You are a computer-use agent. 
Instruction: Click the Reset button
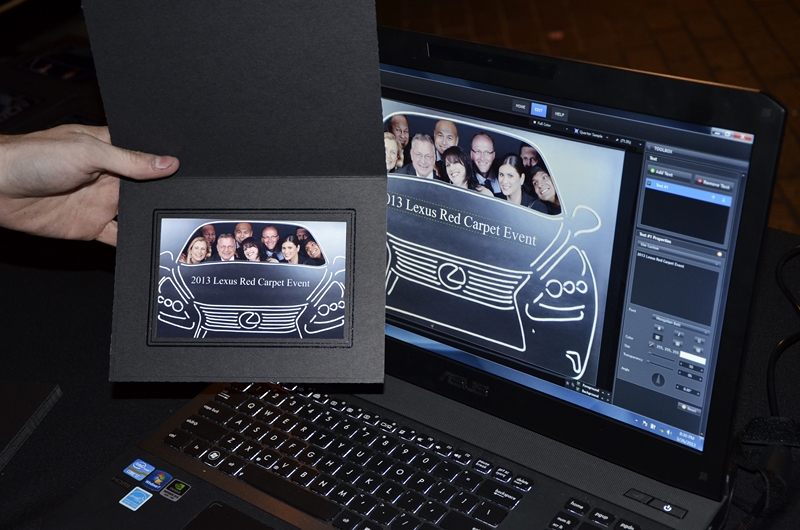coord(689,409)
